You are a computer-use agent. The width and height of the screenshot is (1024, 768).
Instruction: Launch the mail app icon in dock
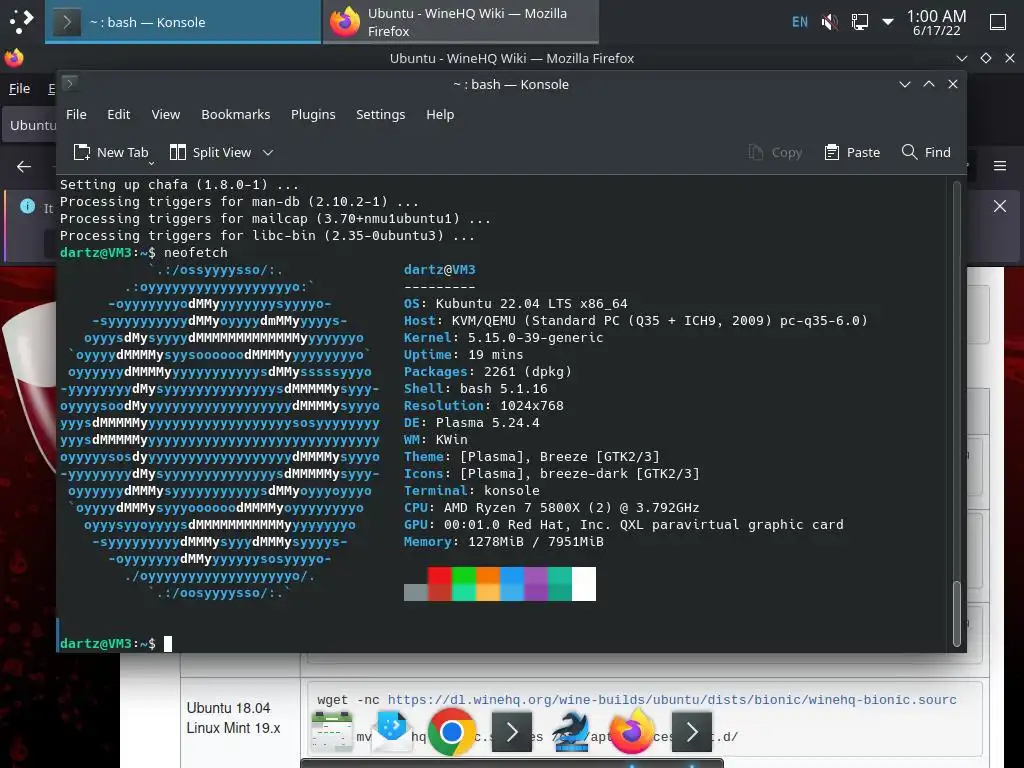[x=391, y=732]
